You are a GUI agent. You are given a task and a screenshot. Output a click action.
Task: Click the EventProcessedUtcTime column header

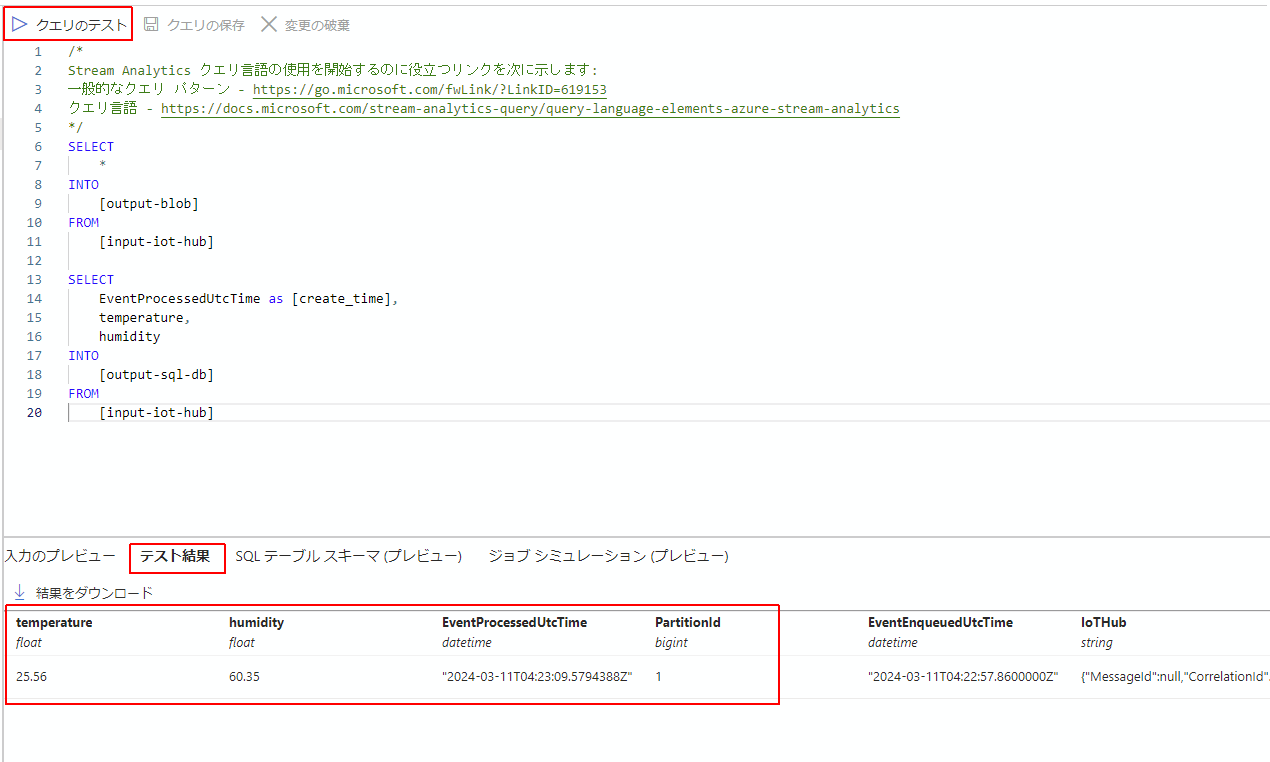coord(514,622)
